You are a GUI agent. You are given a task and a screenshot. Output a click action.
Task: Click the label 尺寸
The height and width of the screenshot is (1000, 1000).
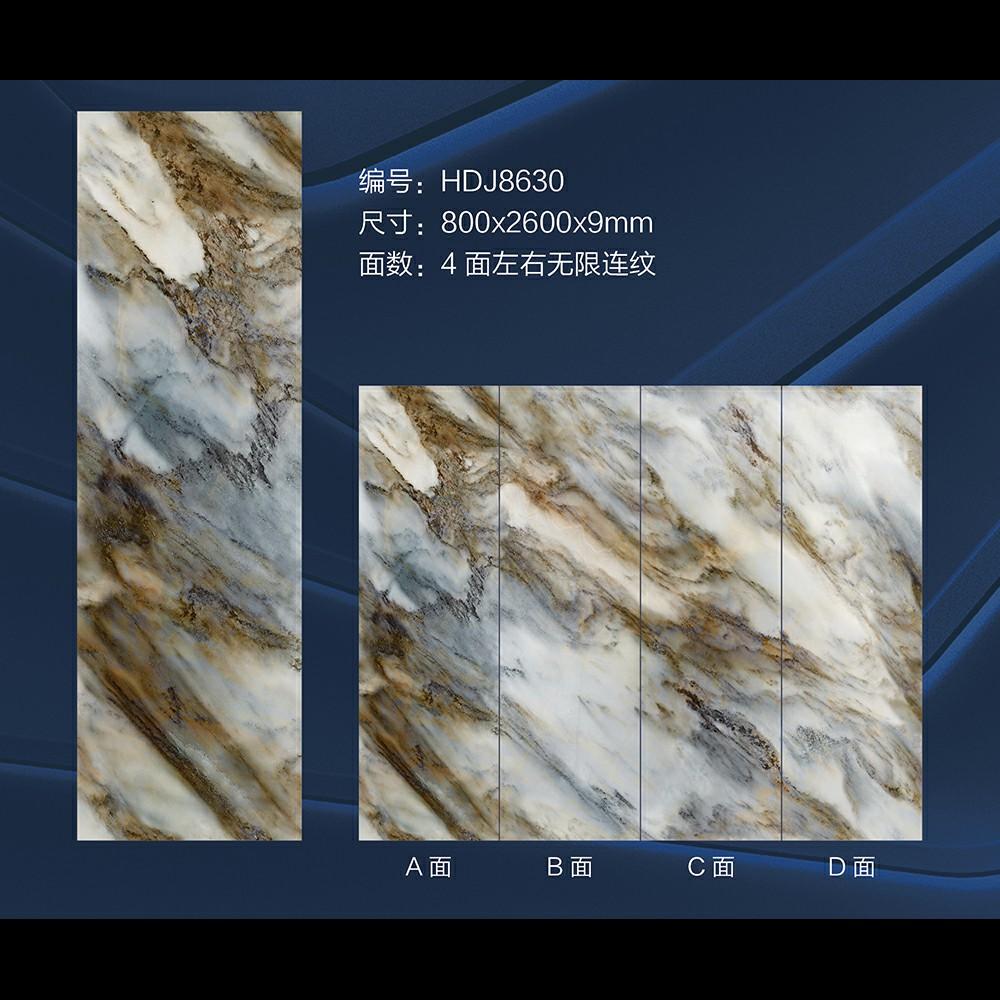point(385,223)
